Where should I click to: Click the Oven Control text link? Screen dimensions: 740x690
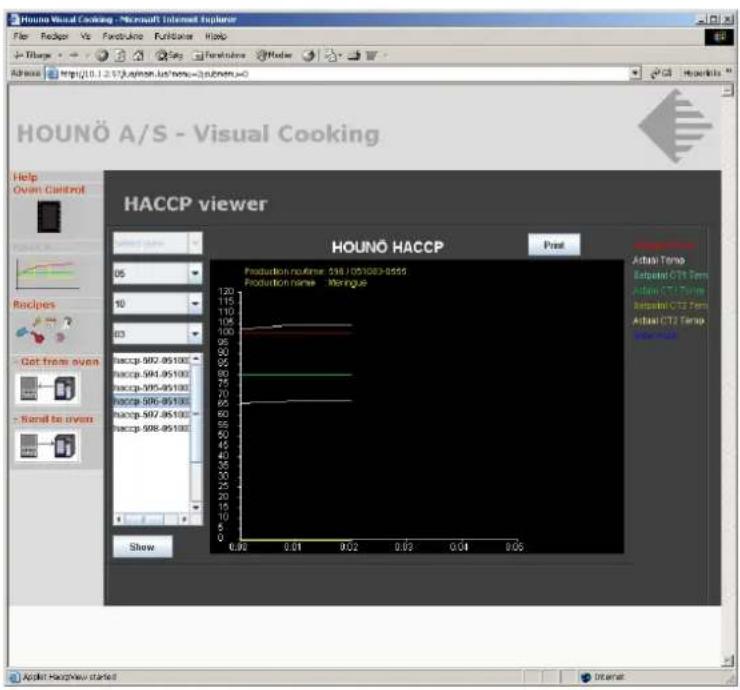coord(49,190)
